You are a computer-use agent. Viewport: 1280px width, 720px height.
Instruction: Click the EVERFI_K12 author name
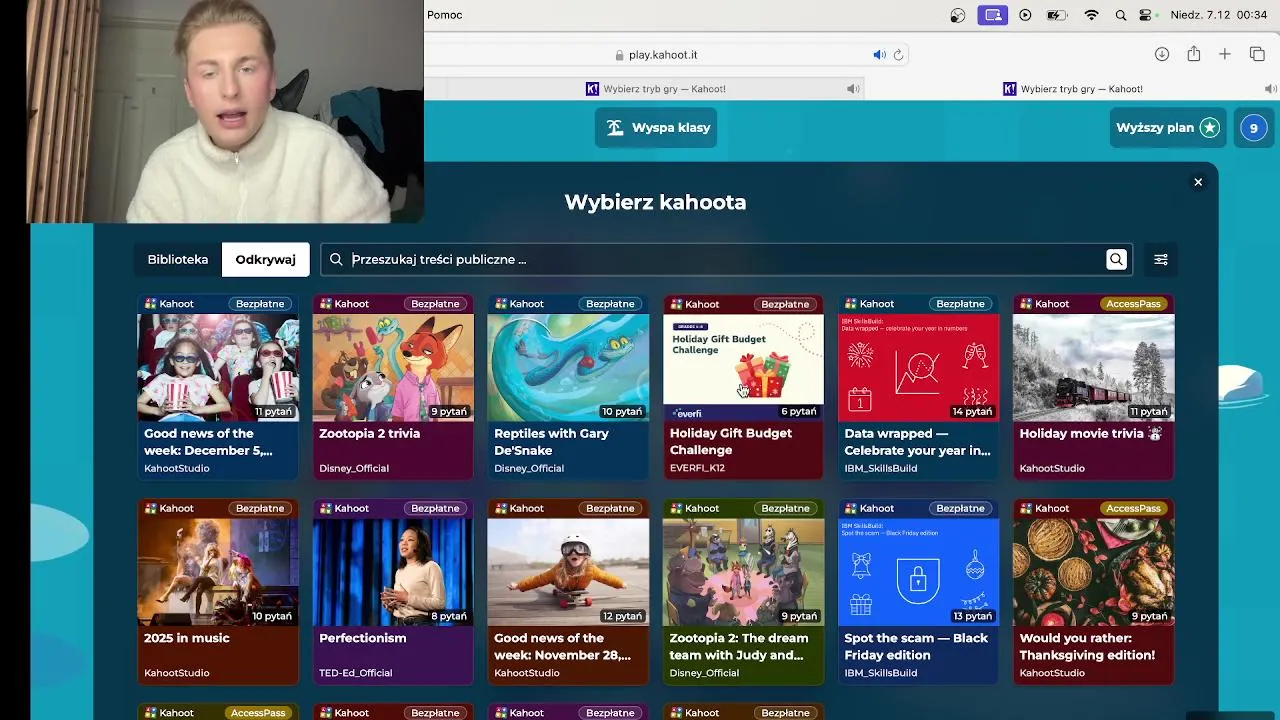(x=697, y=468)
